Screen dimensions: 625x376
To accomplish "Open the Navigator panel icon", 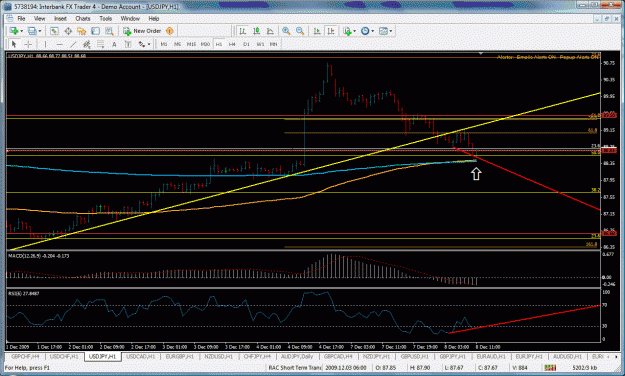I will pyautogui.click(x=82, y=31).
